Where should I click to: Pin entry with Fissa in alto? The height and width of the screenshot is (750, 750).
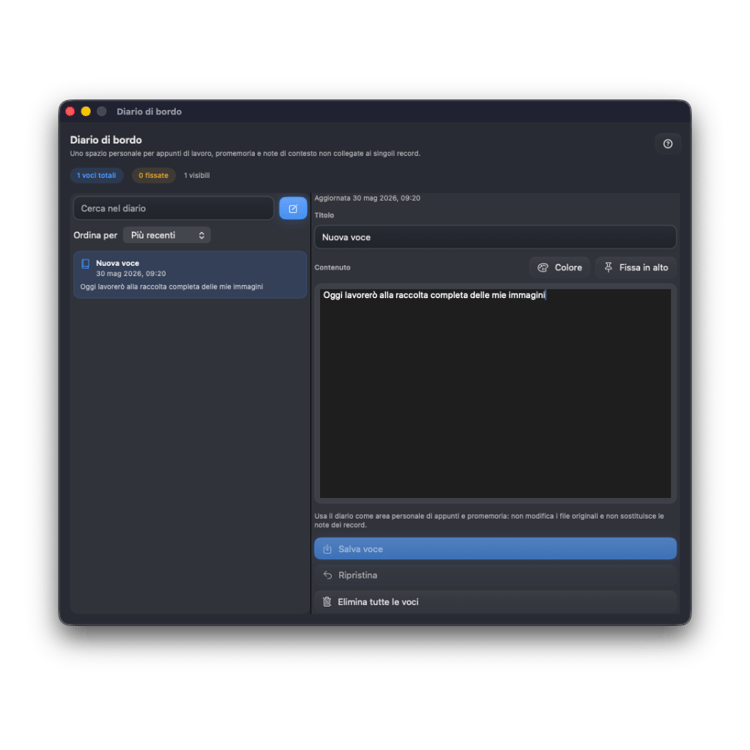pos(636,267)
